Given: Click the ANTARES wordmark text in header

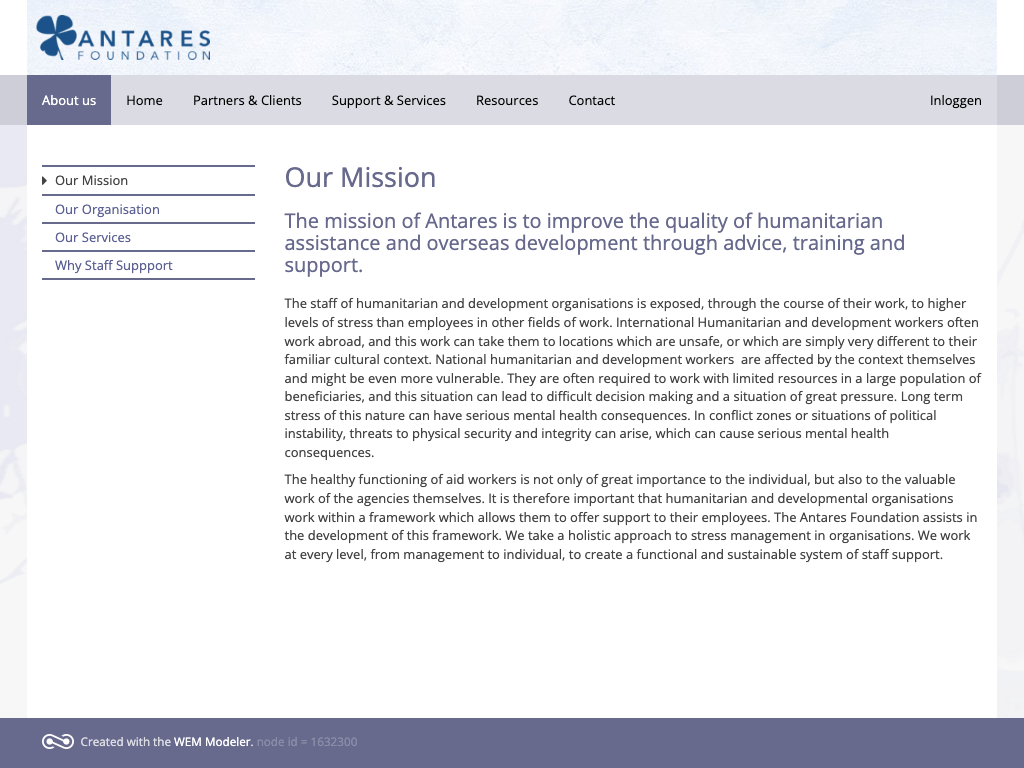Looking at the screenshot, I should (144, 39).
